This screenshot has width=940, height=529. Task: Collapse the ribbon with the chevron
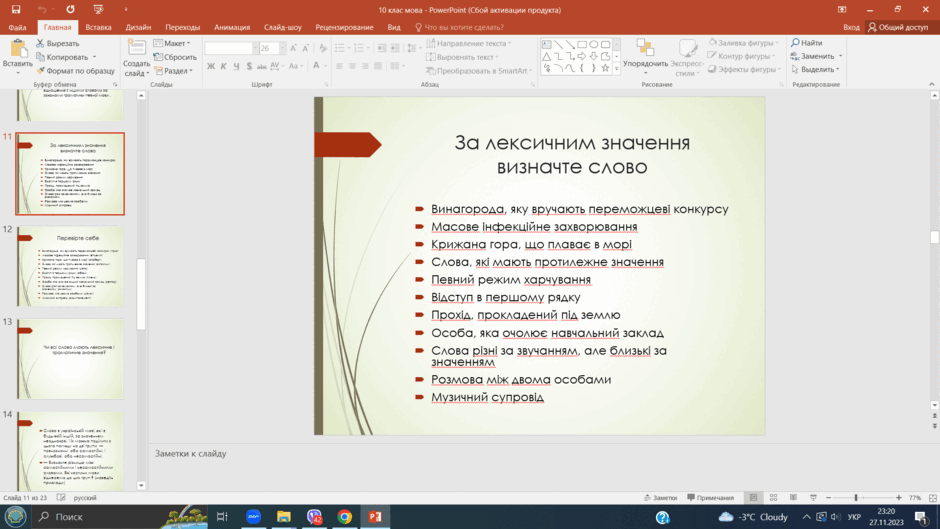pos(932,84)
